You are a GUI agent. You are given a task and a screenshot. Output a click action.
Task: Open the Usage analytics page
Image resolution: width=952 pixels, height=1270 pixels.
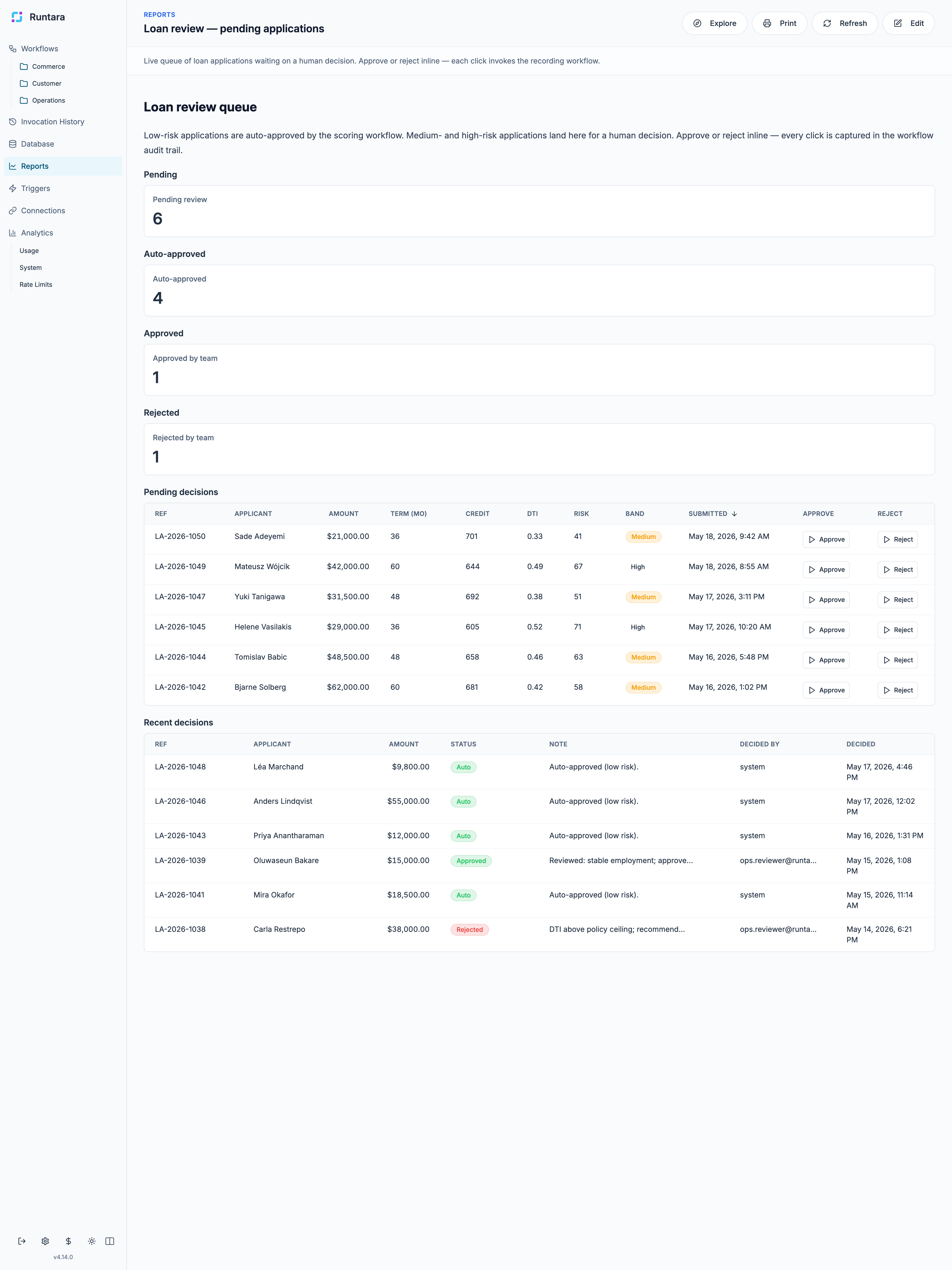click(29, 251)
